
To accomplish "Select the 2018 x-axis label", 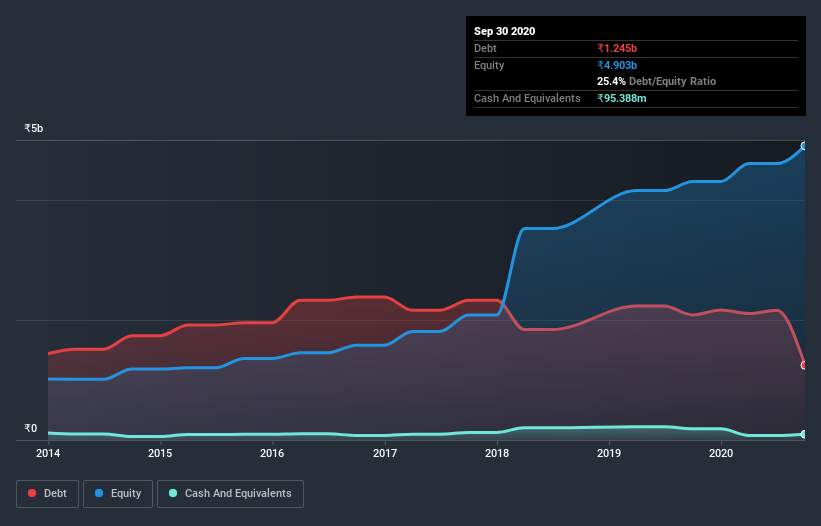I will point(497,453).
